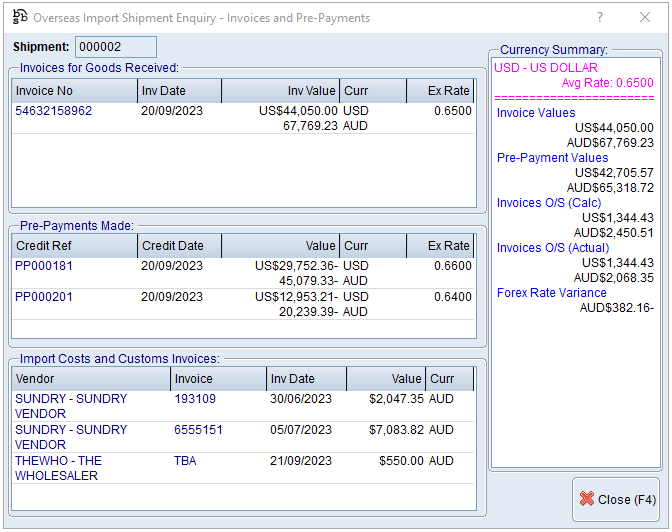Click the Ex Rate header in invoices table
Image resolution: width=672 pixels, height=532 pixels.
tap(440, 91)
